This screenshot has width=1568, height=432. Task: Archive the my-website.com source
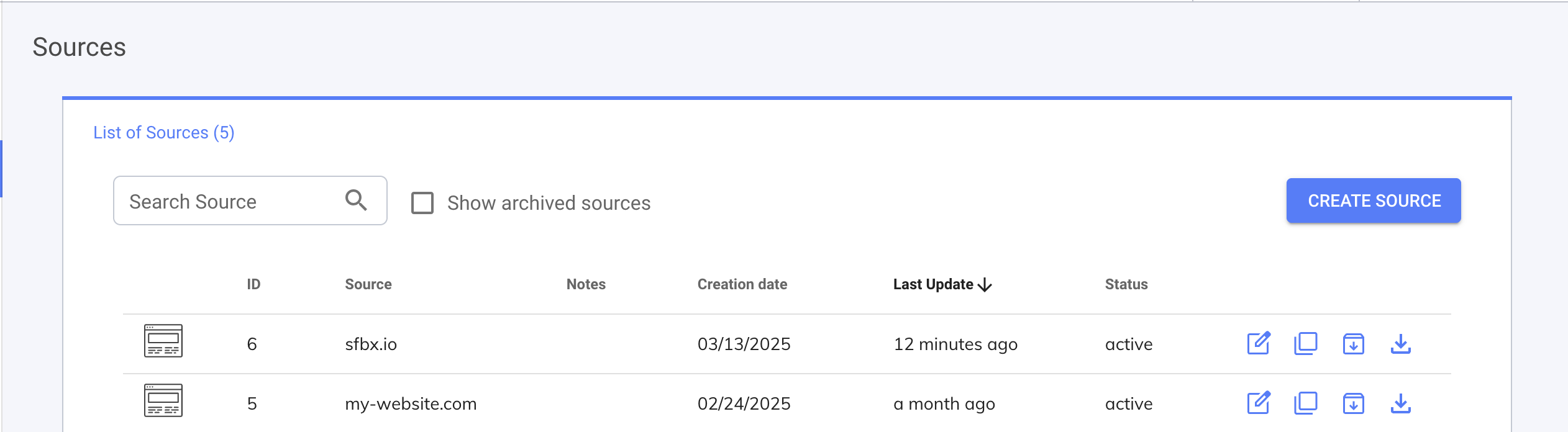(1353, 403)
